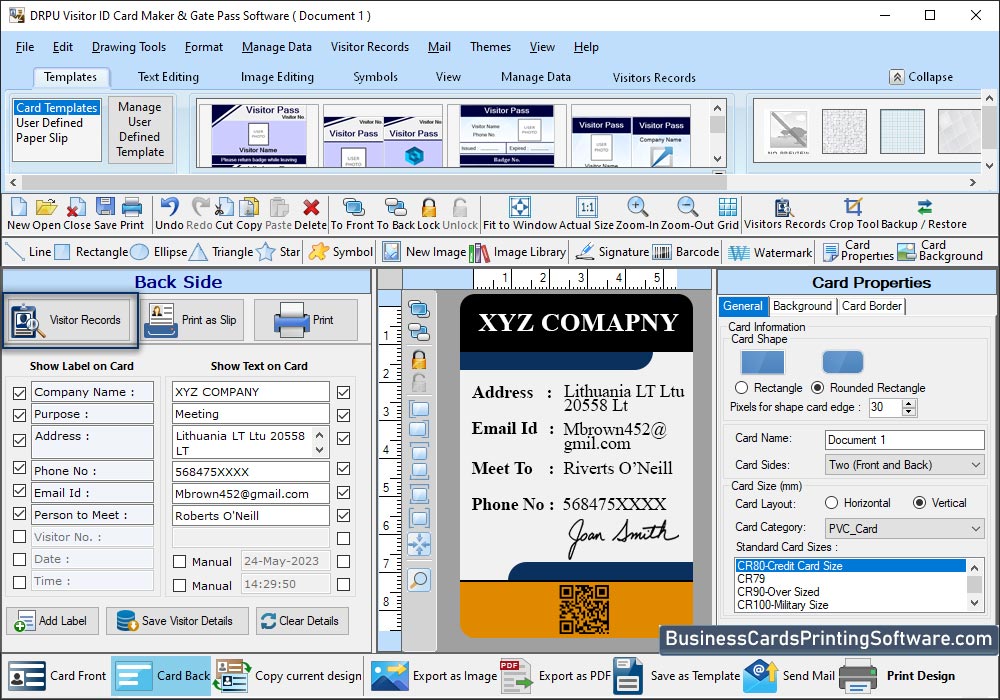Open the Card Border tab
Viewport: 1000px width, 700px height.
[872, 306]
